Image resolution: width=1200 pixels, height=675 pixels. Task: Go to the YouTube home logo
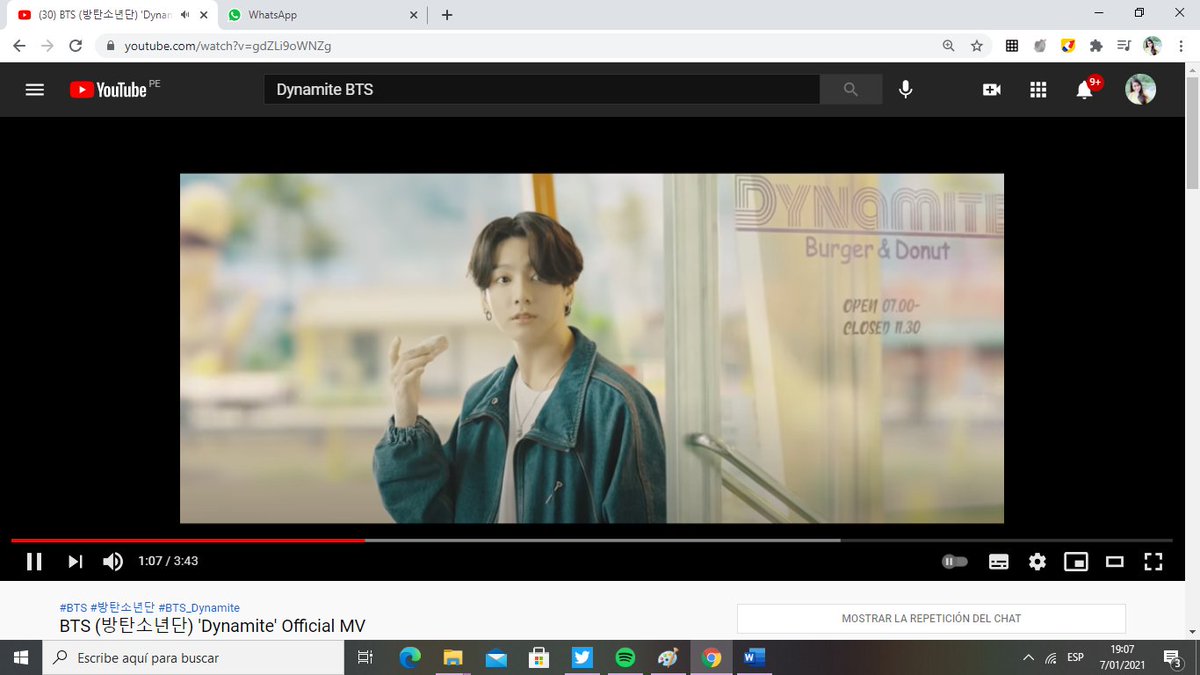pyautogui.click(x=108, y=89)
